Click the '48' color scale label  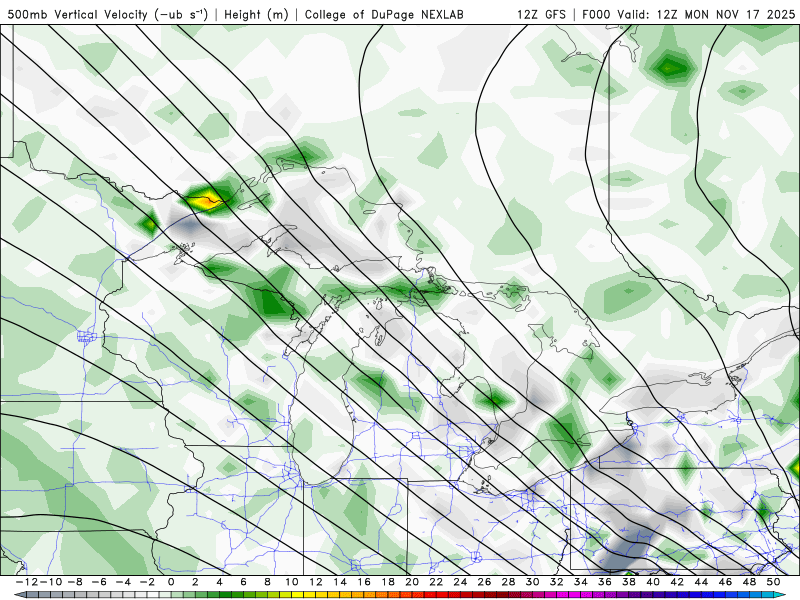click(x=749, y=582)
